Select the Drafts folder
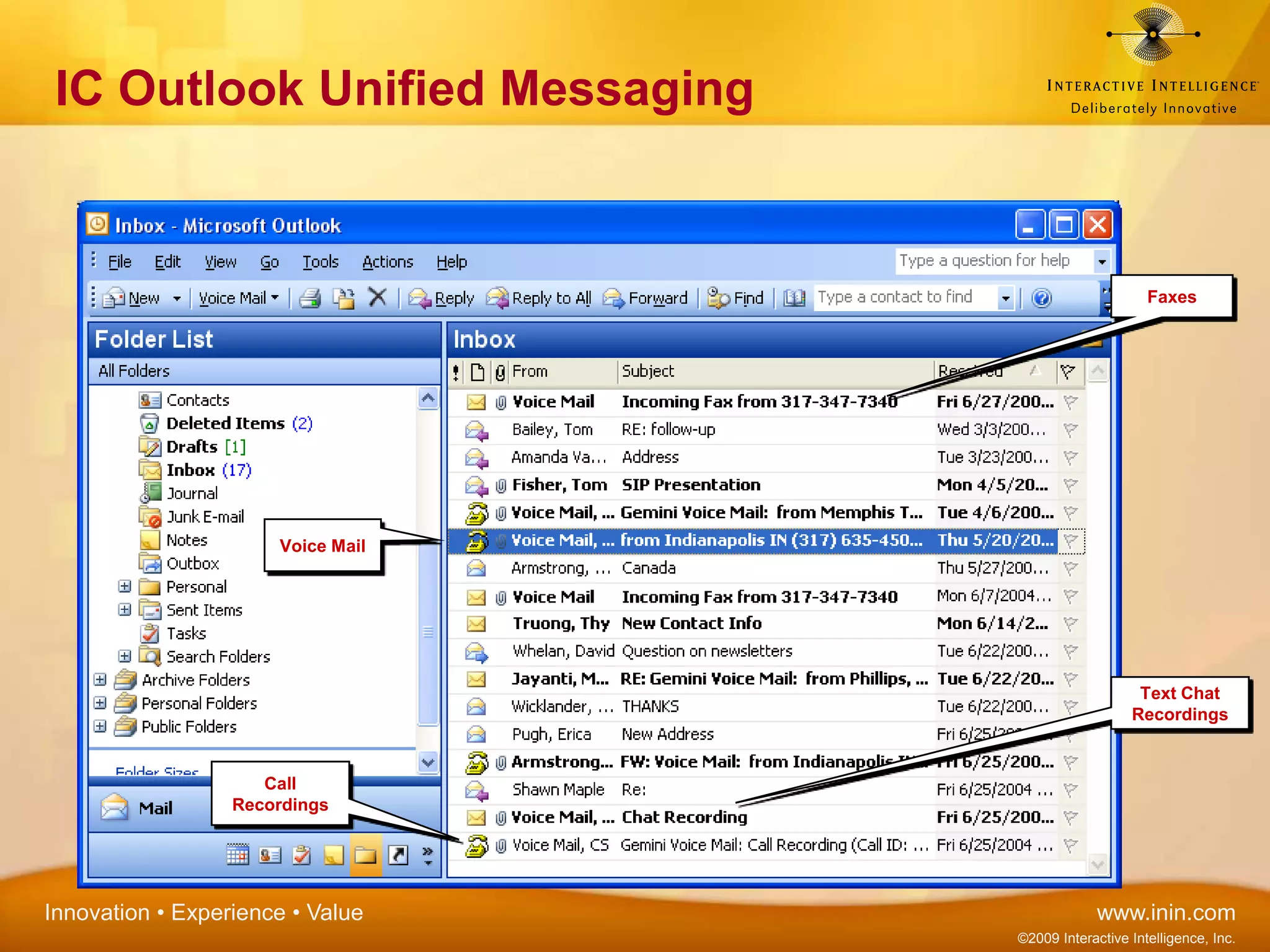The image size is (1270, 952). point(193,447)
